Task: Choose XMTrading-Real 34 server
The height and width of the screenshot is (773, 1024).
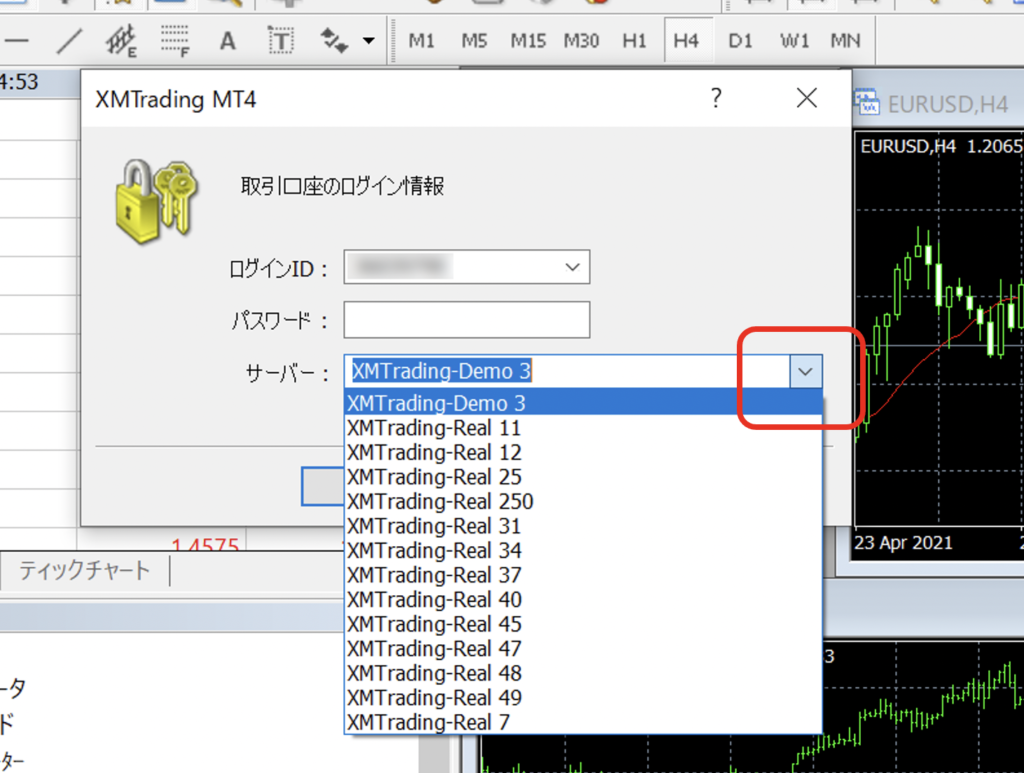Action: pyautogui.click(x=583, y=550)
